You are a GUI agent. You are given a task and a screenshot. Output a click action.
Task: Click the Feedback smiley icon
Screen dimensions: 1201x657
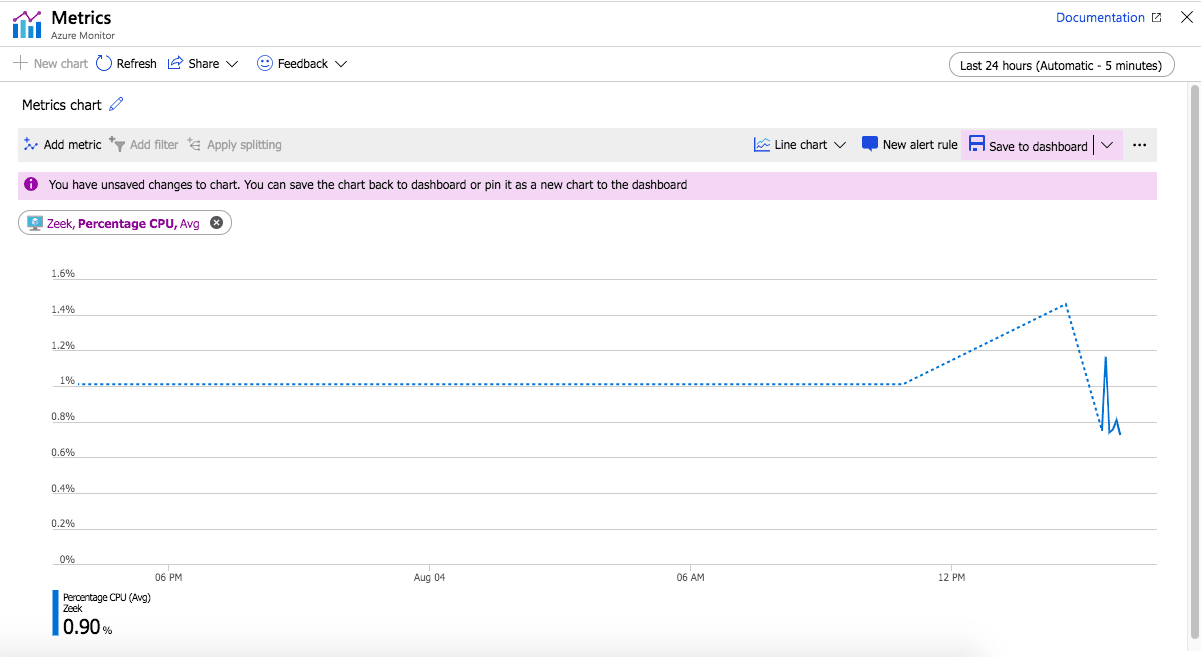(x=265, y=63)
